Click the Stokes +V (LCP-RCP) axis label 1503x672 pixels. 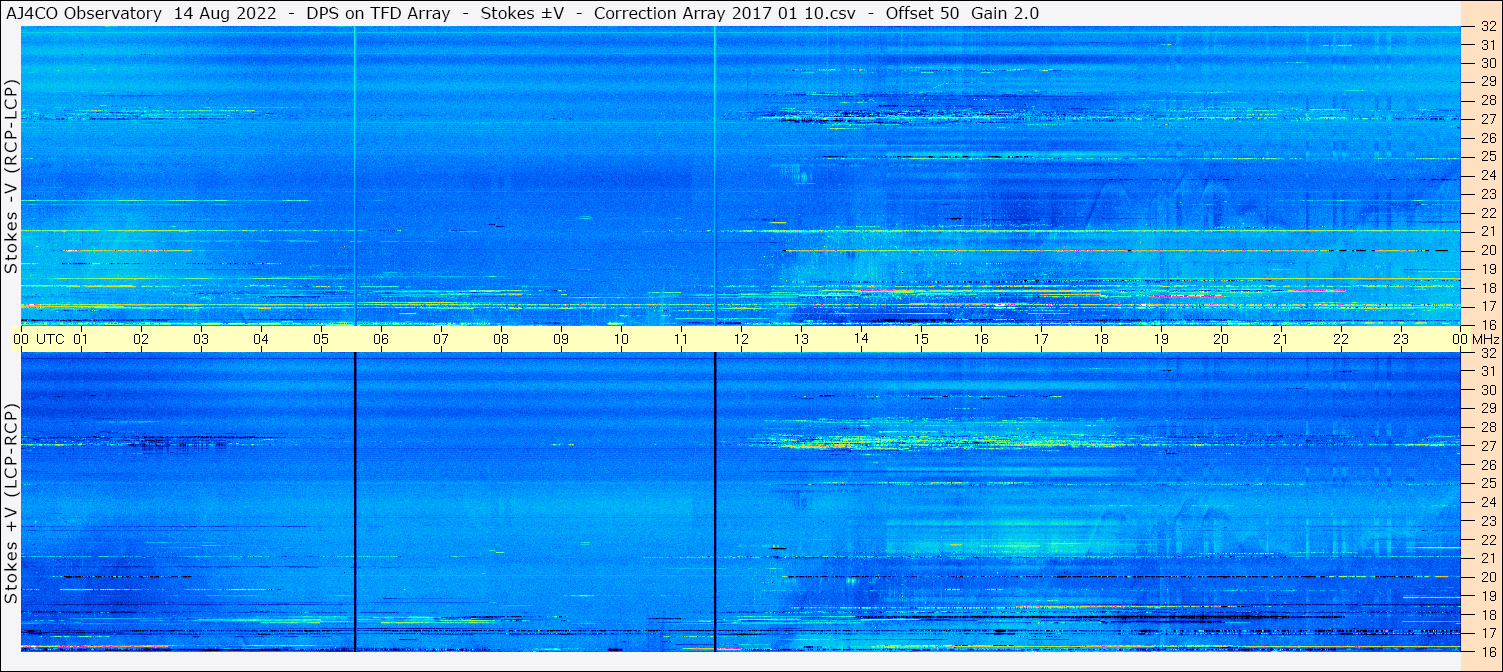pyautogui.click(x=11, y=505)
